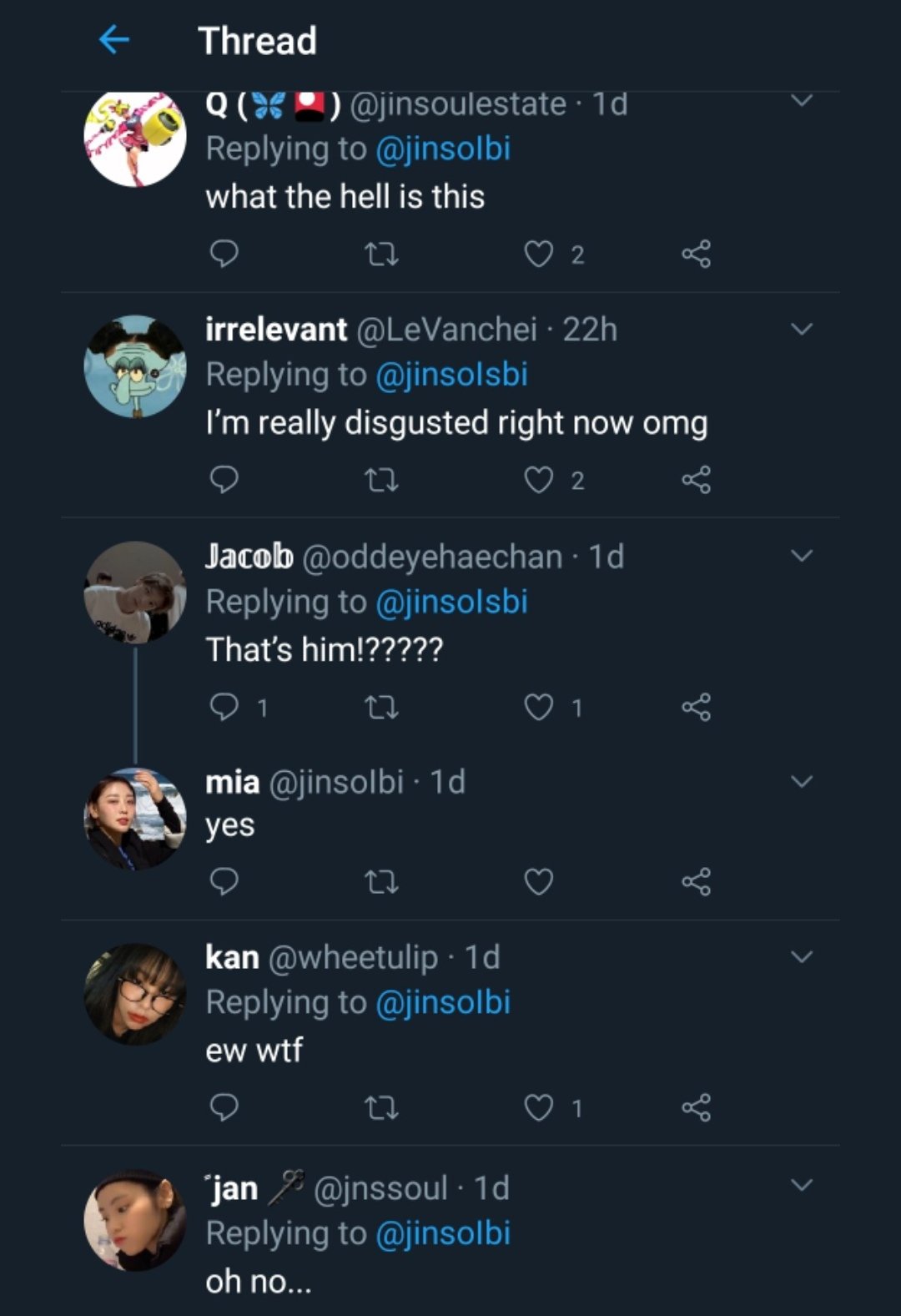Screen dimensions: 901x1316
Task: Retweet mia's 'yes' reply
Action: point(382,881)
